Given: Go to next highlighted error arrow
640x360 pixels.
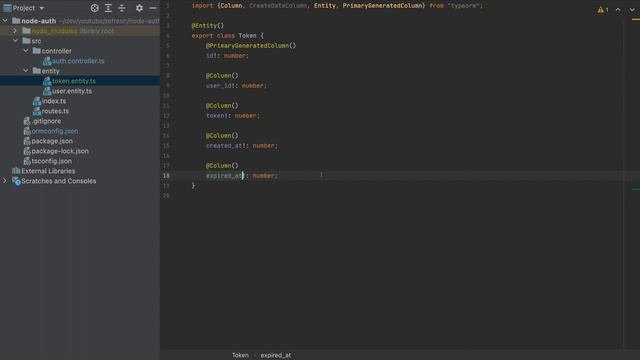Looking at the screenshot, I should coord(632,9).
